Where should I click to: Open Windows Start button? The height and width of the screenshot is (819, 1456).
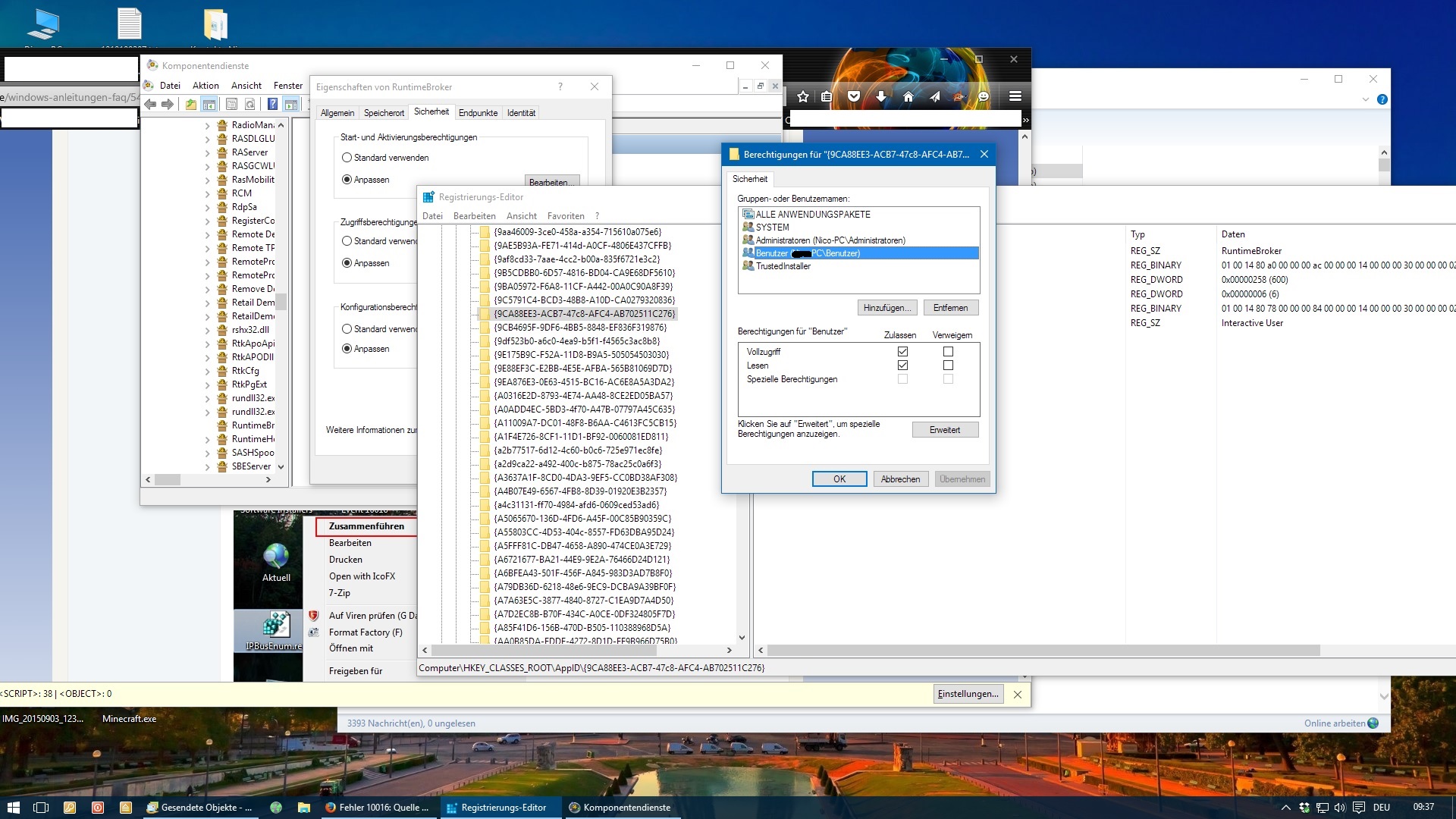coord(13,808)
